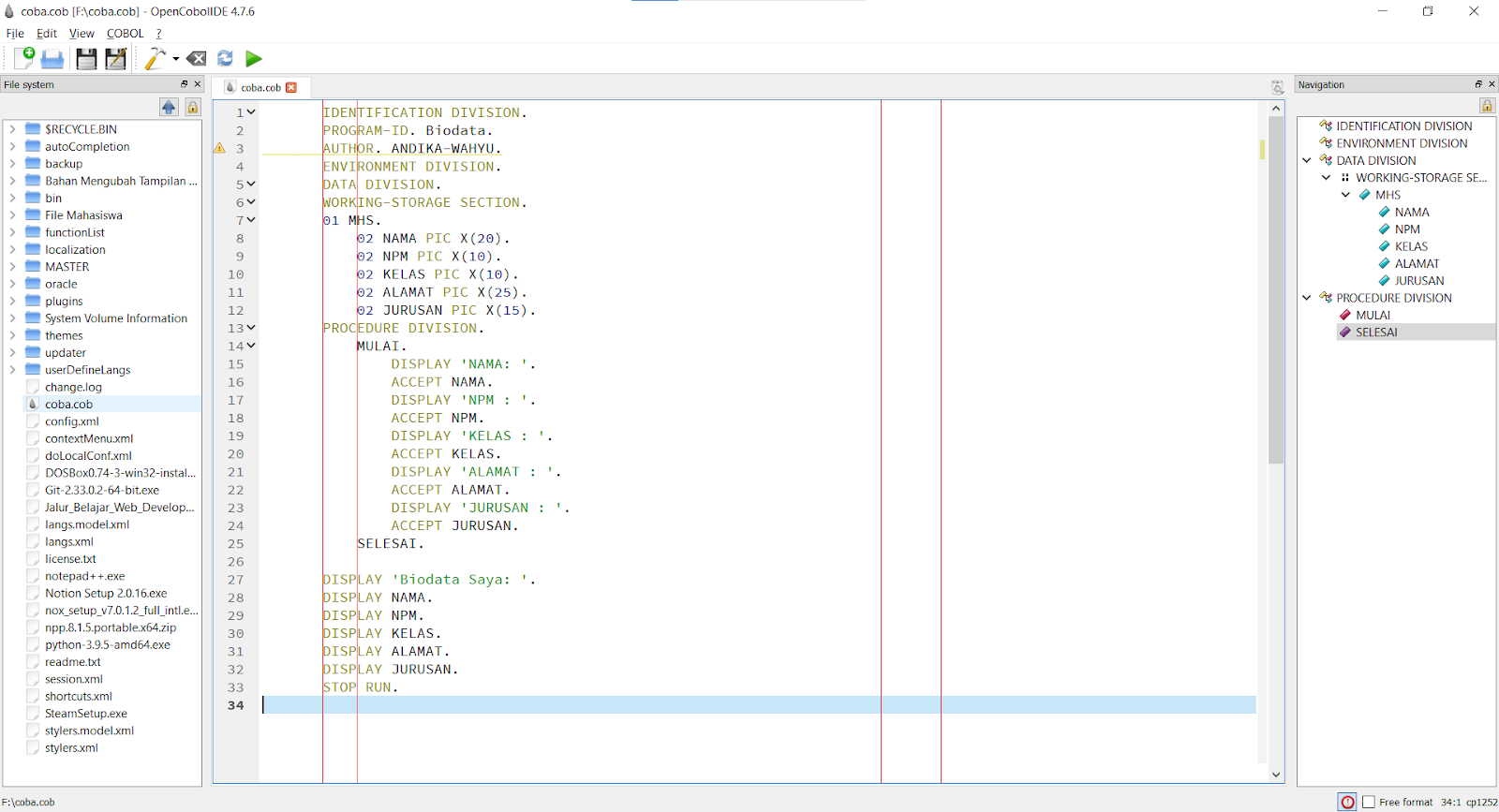Viewport: 1499px width, 812px height.
Task: Select stylers.xml in the file tree
Action: click(x=71, y=748)
